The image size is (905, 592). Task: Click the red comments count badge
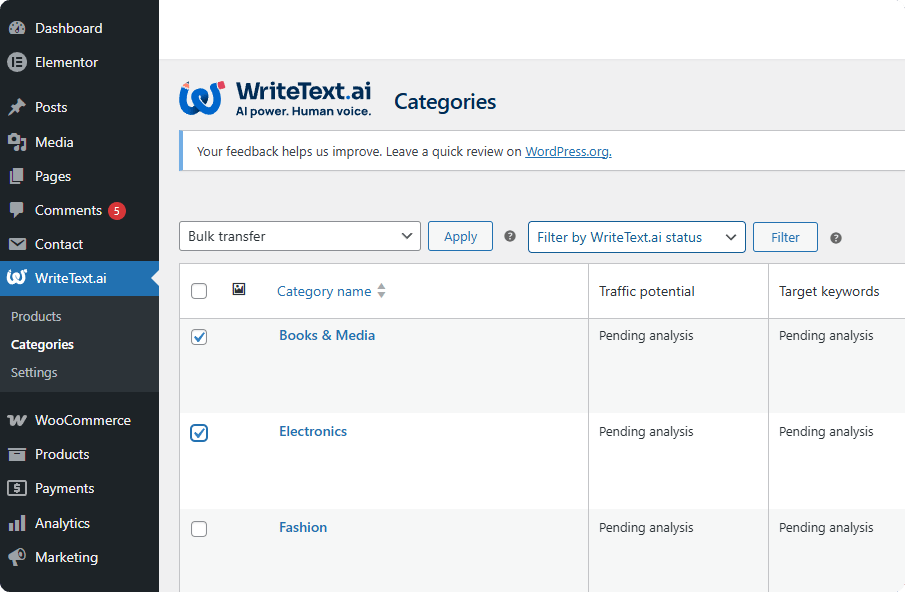point(117,211)
